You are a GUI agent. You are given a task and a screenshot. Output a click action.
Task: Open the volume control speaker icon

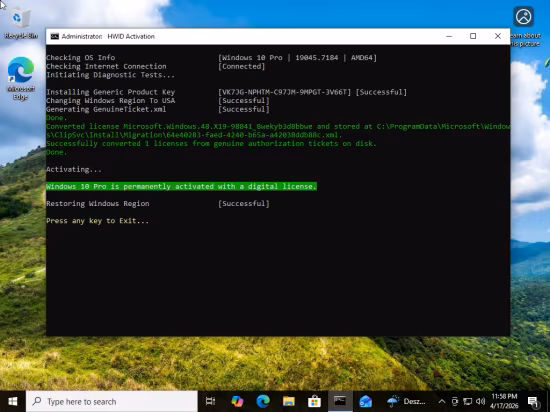481,401
